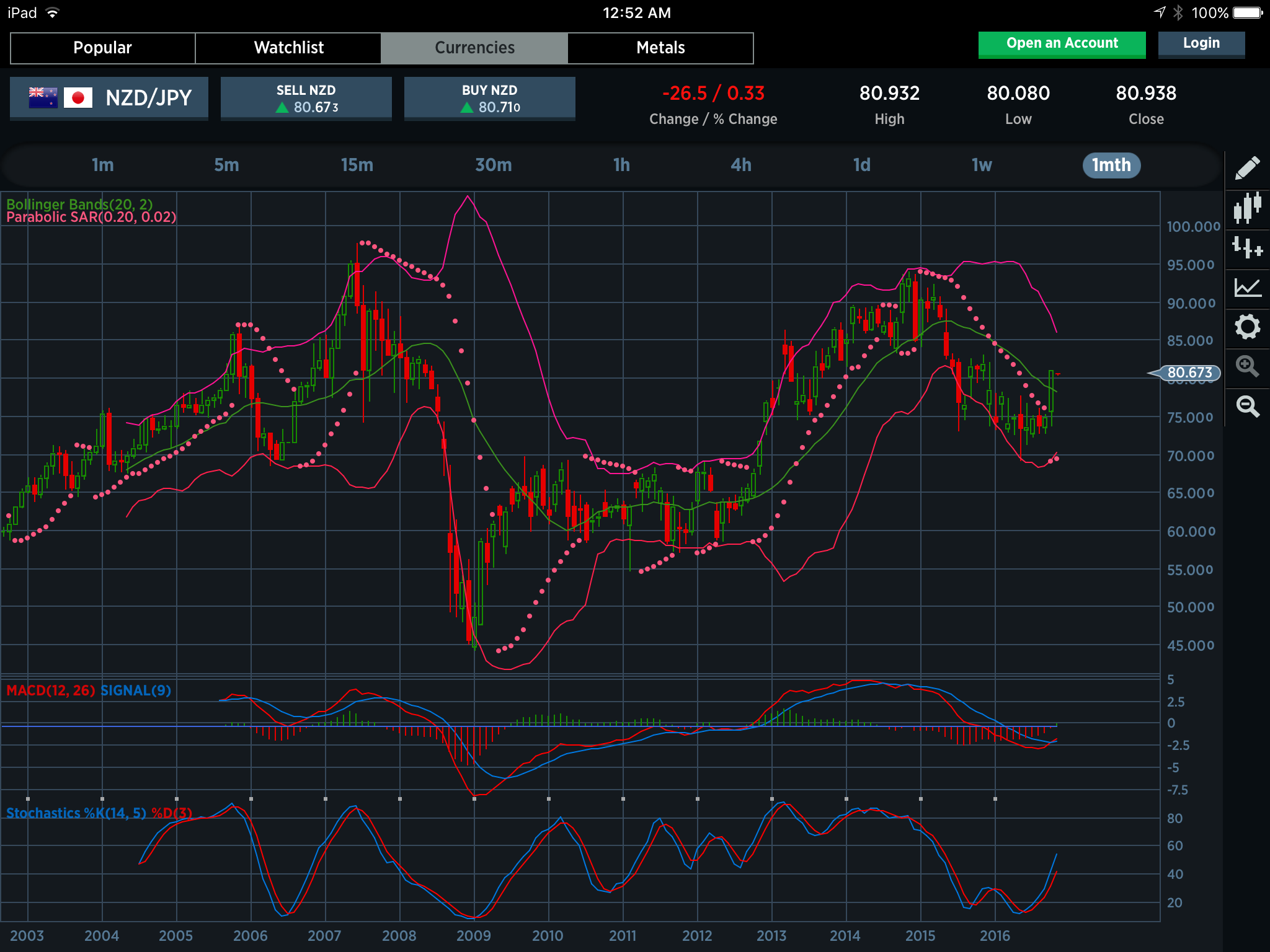Select the 1m timeframe
1270x952 pixels.
[x=103, y=165]
